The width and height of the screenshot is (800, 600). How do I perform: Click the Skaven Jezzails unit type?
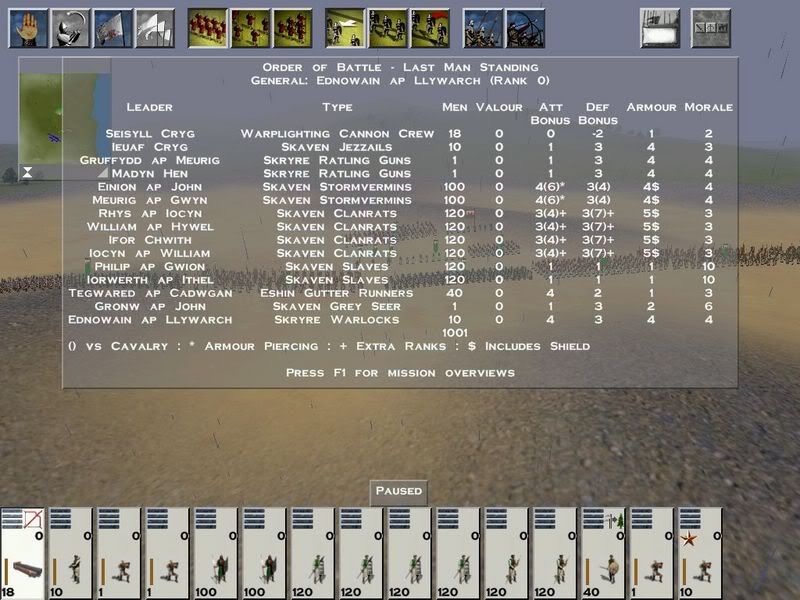[x=337, y=147]
